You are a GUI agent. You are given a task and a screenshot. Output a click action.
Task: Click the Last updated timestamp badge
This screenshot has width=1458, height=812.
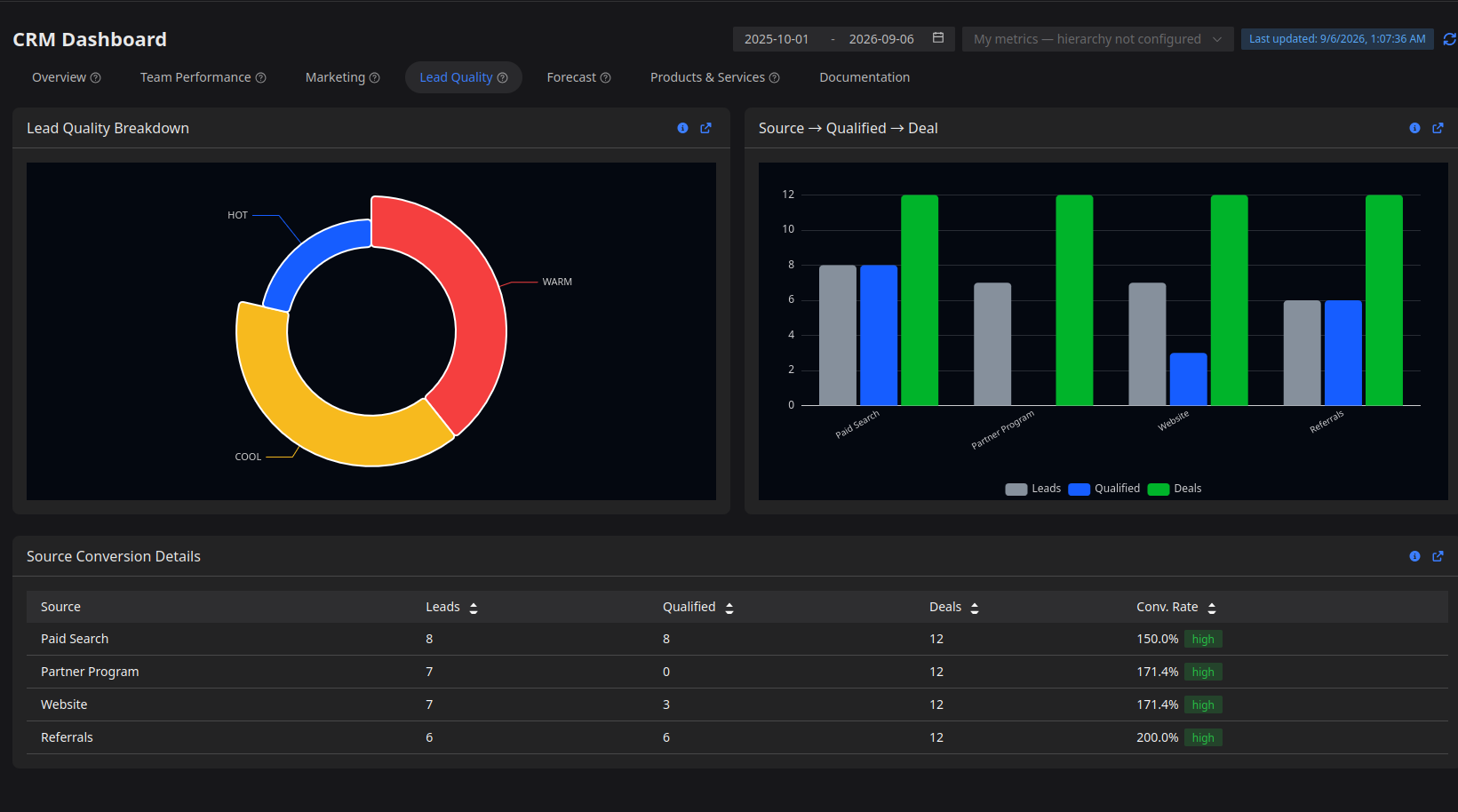pyautogui.click(x=1337, y=39)
